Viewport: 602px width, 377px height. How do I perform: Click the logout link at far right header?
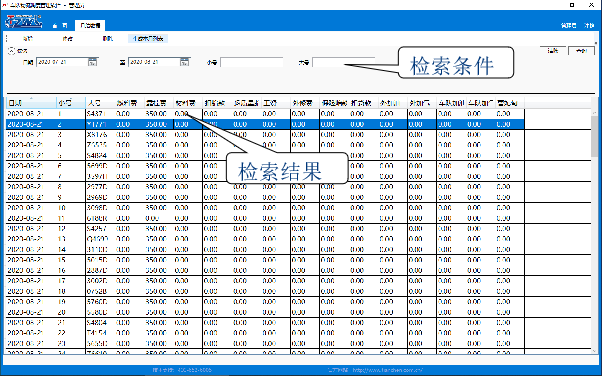pyautogui.click(x=589, y=26)
